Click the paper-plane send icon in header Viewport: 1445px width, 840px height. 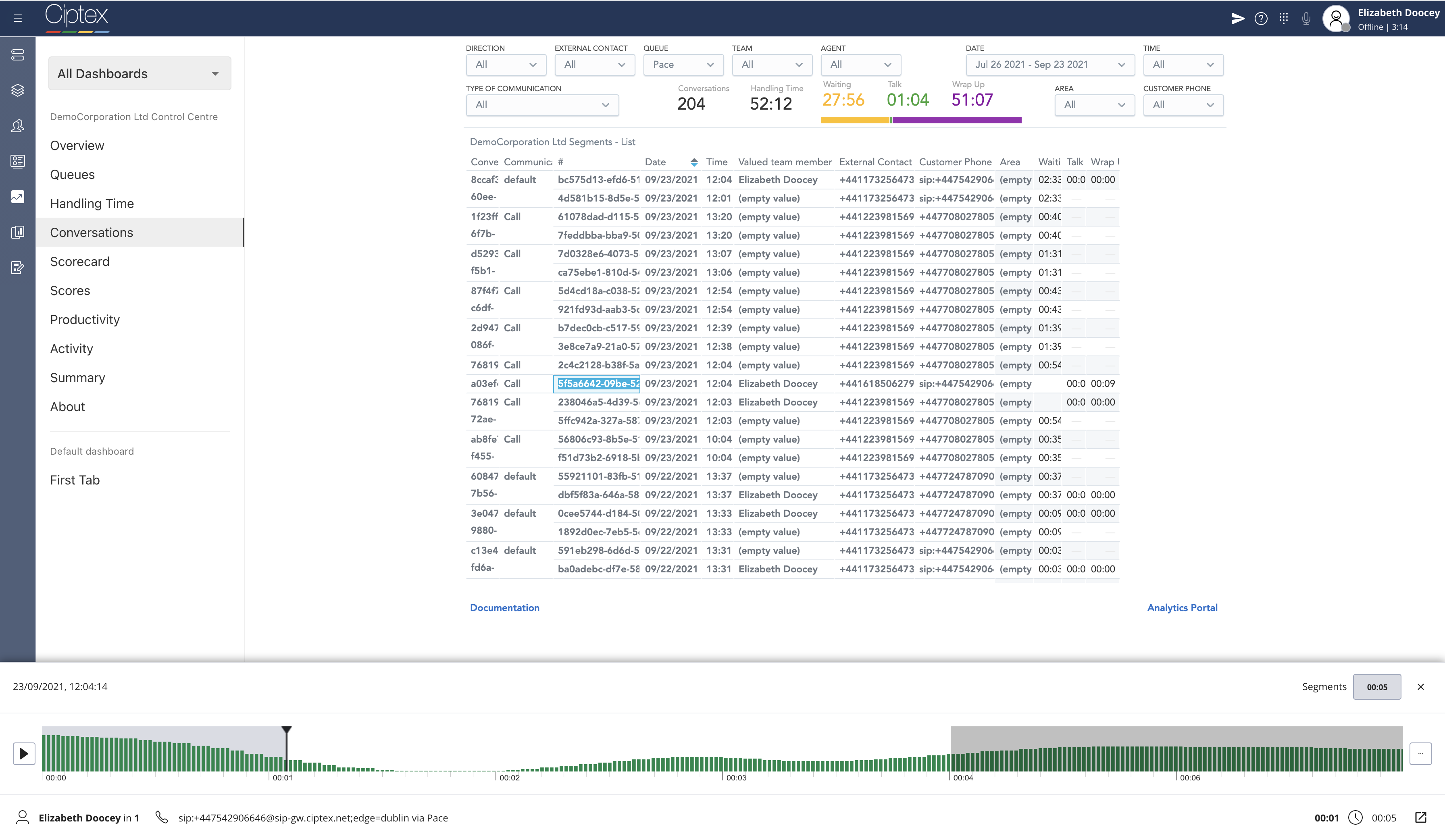(x=1238, y=19)
